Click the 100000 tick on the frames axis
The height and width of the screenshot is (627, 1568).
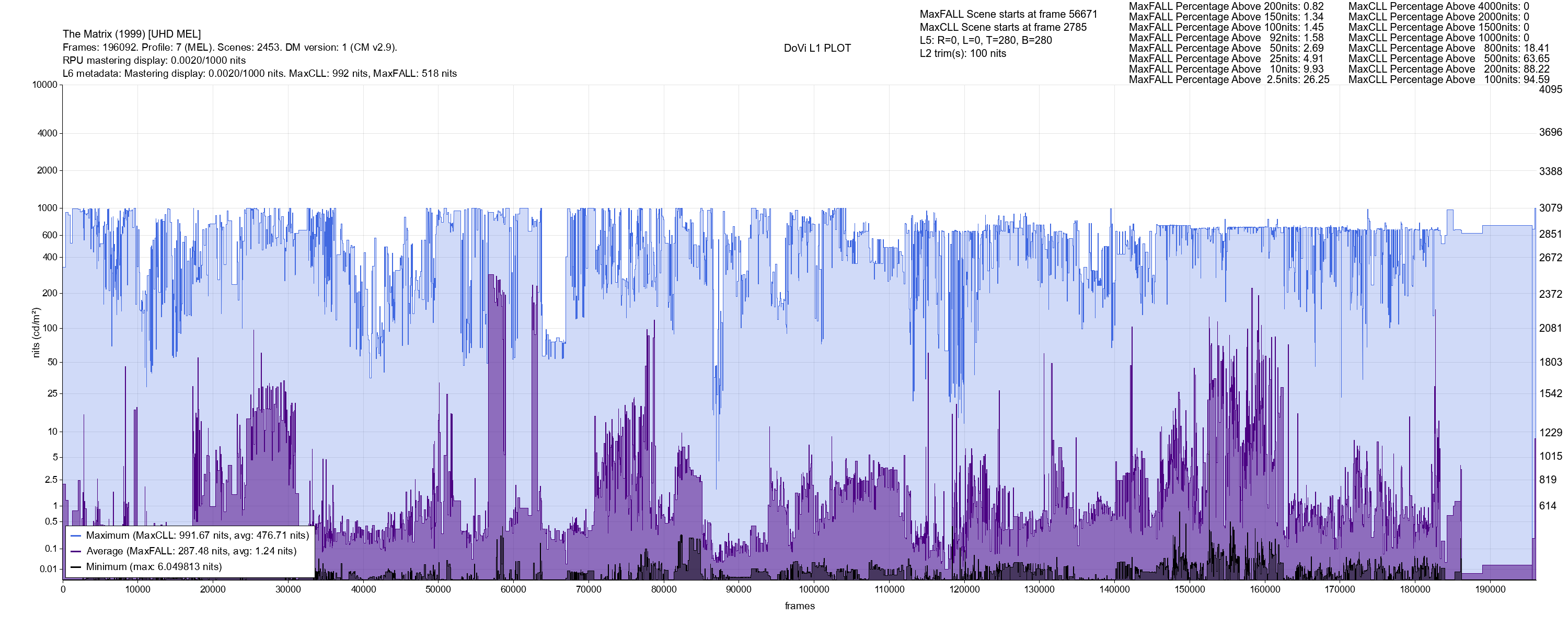814,589
